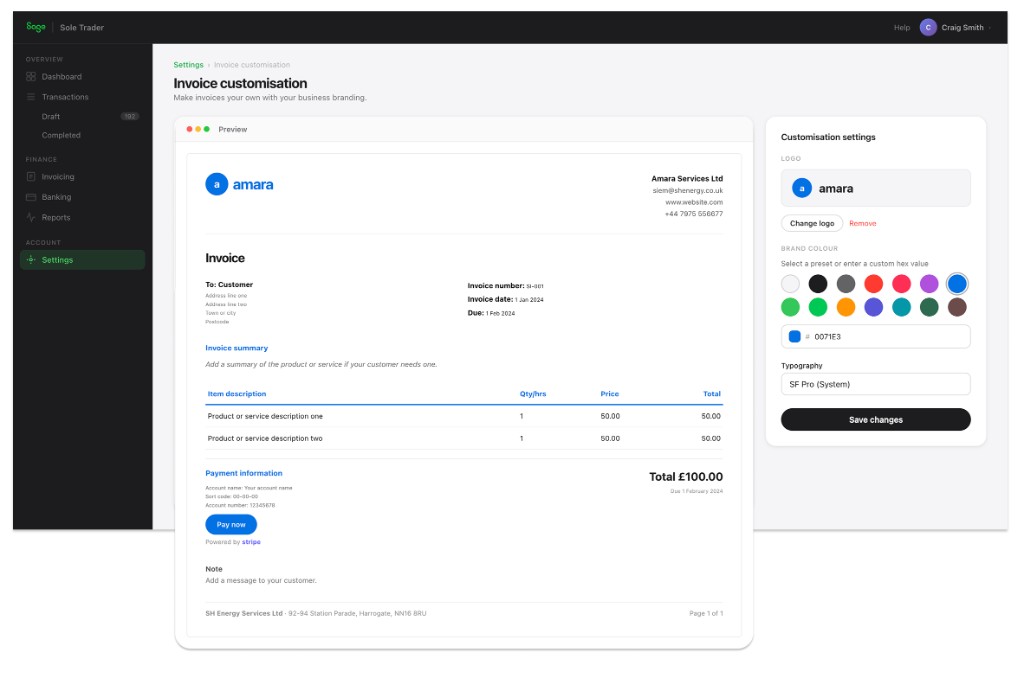Select the red brand colour preset

[872, 283]
